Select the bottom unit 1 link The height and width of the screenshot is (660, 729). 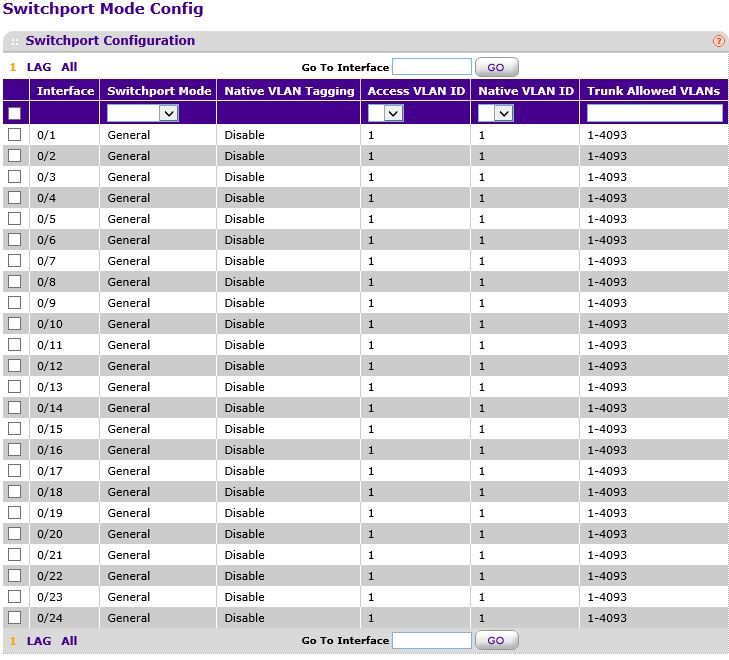(x=13, y=641)
